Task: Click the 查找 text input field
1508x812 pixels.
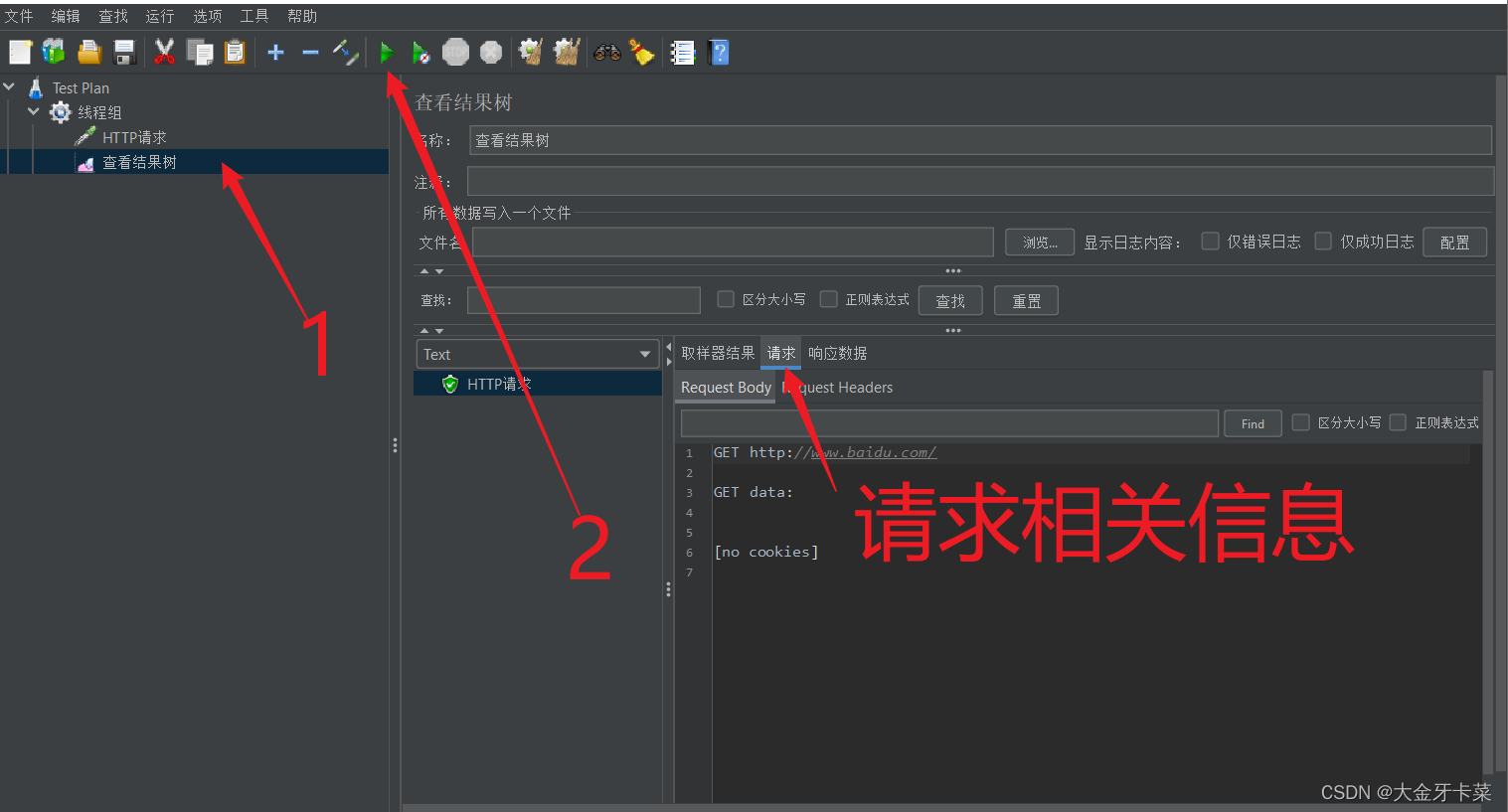Action: (584, 300)
